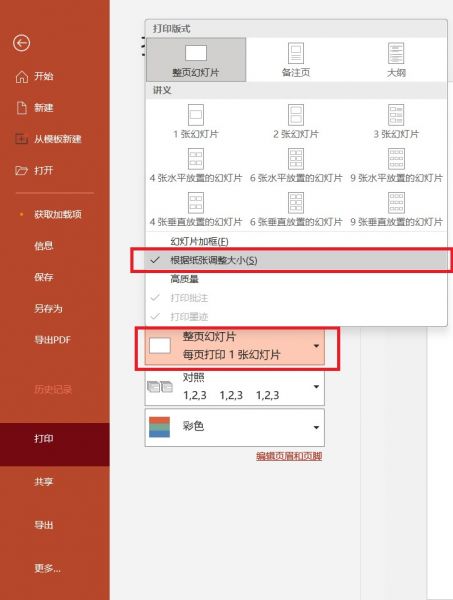Choose 9 张垂直放置的幻灯片 handout layout
The height and width of the screenshot is (600, 453).
point(396,210)
